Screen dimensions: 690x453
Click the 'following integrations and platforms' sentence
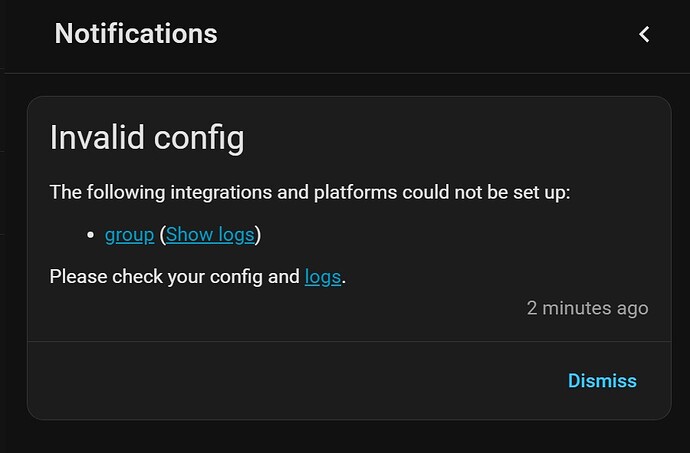point(309,192)
